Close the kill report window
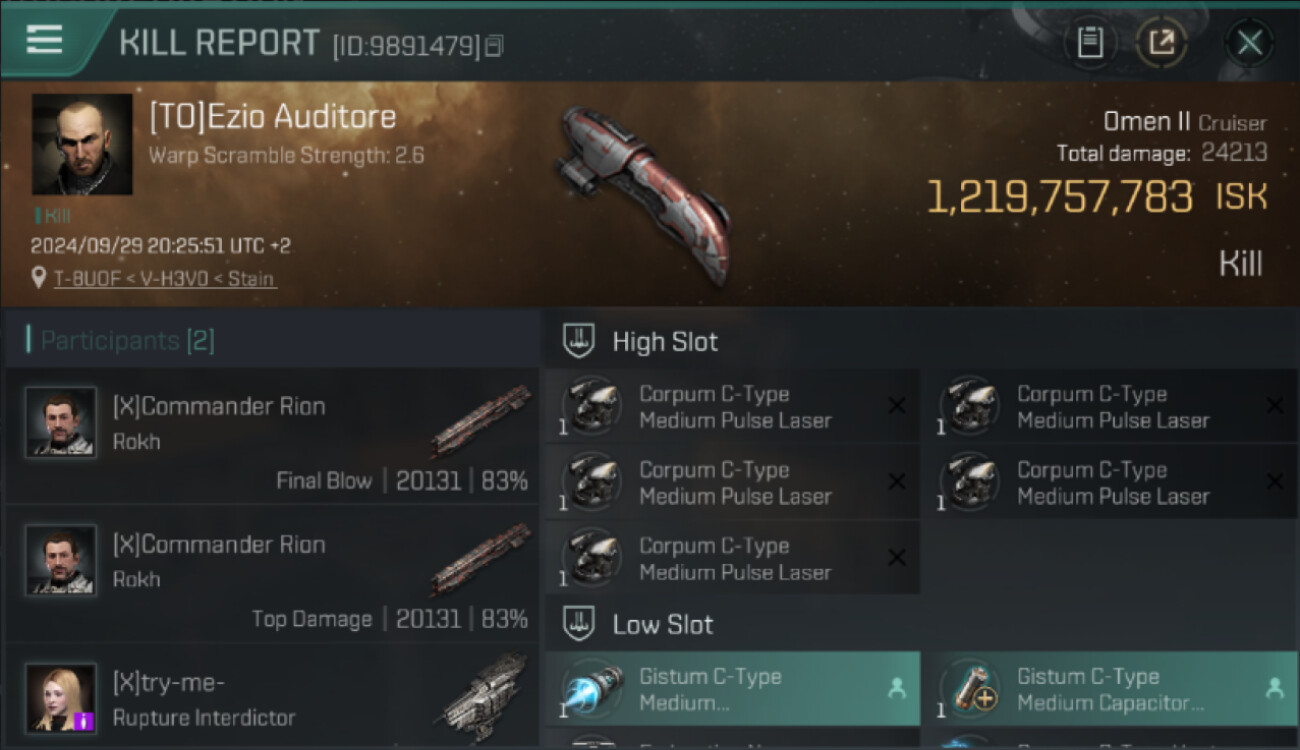This screenshot has height=750, width=1300. pos(1249,43)
